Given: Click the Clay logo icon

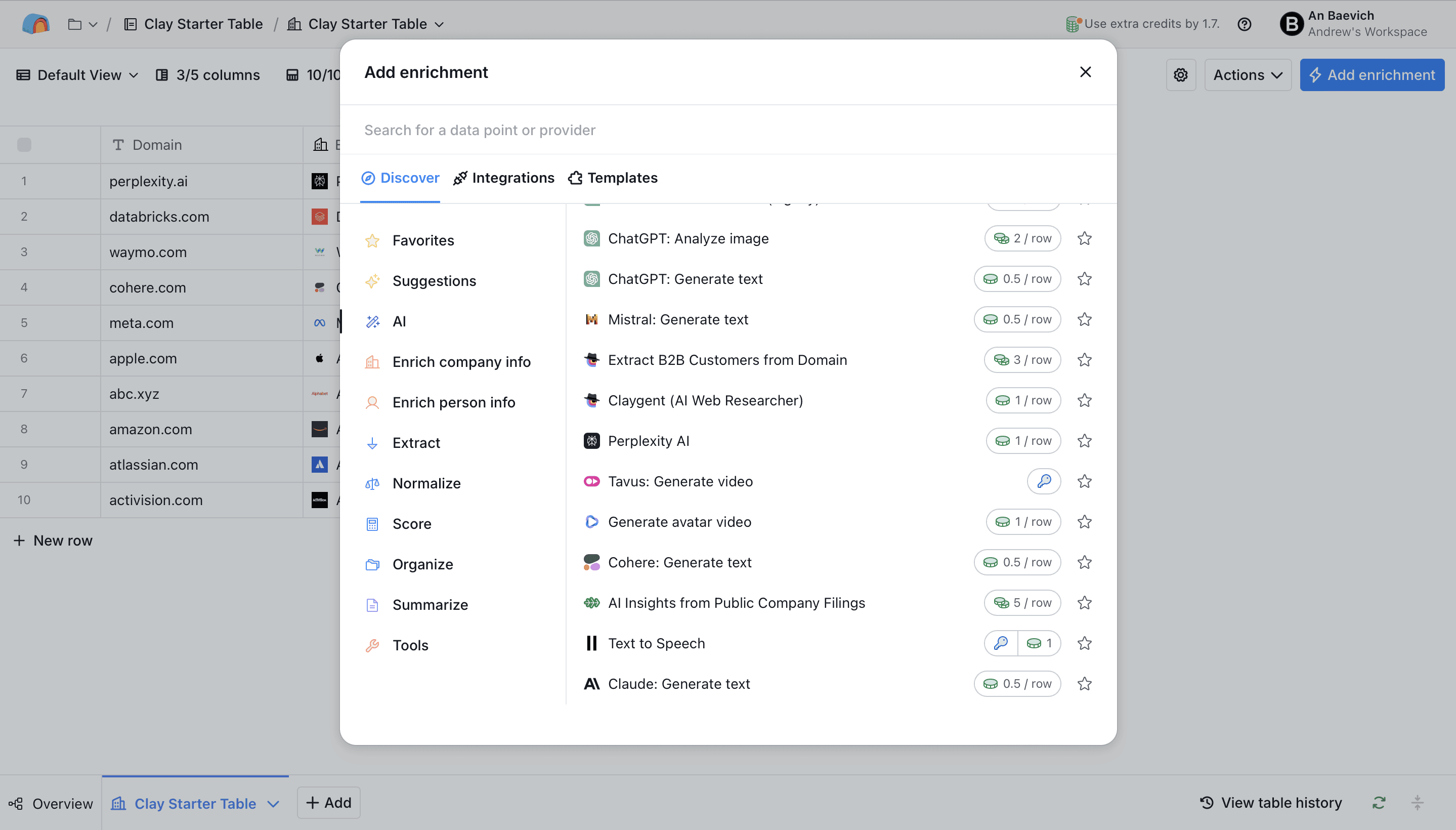Looking at the screenshot, I should [35, 24].
